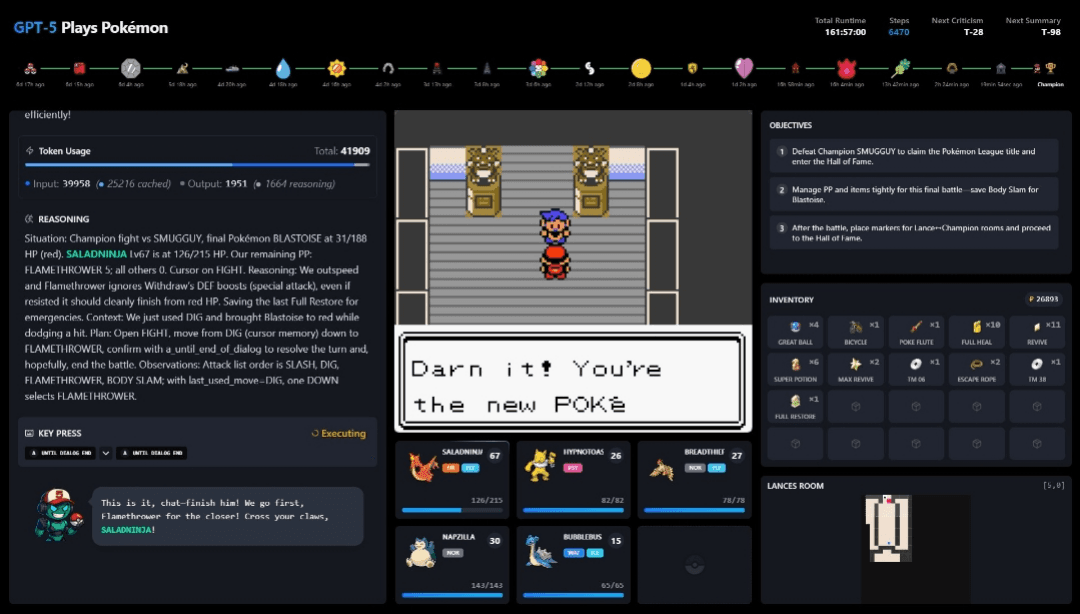This screenshot has width=1080, height=614.
Task: Select the Super Potion icon
Action: pyautogui.click(x=795, y=368)
